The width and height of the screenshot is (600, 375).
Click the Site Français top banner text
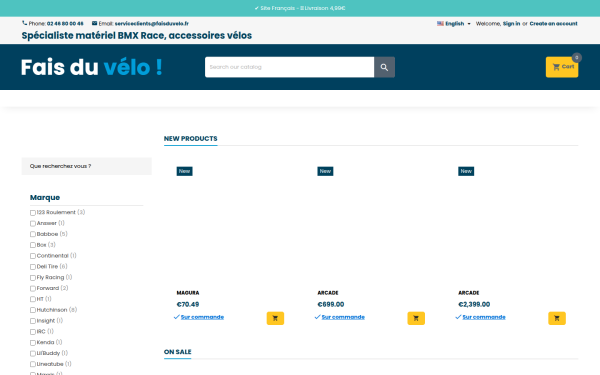click(300, 8)
